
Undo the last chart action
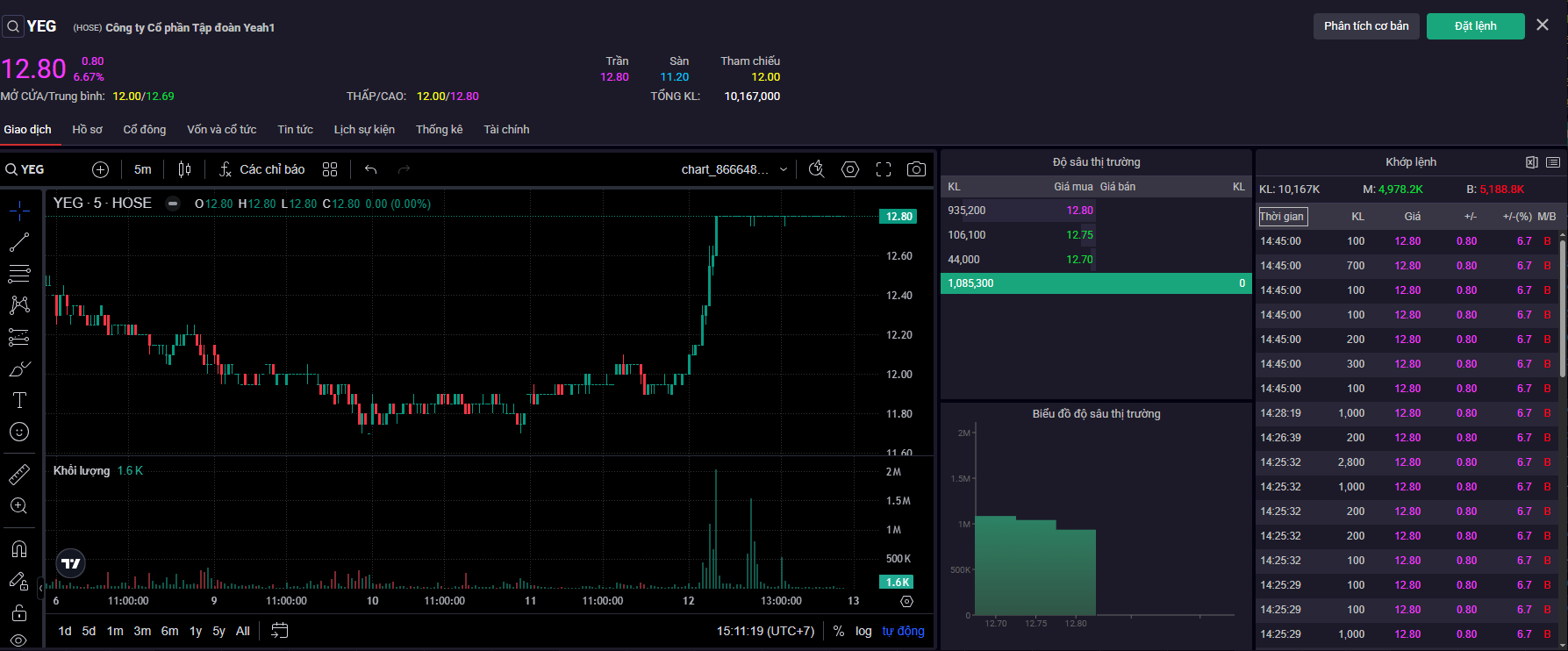[x=371, y=169]
